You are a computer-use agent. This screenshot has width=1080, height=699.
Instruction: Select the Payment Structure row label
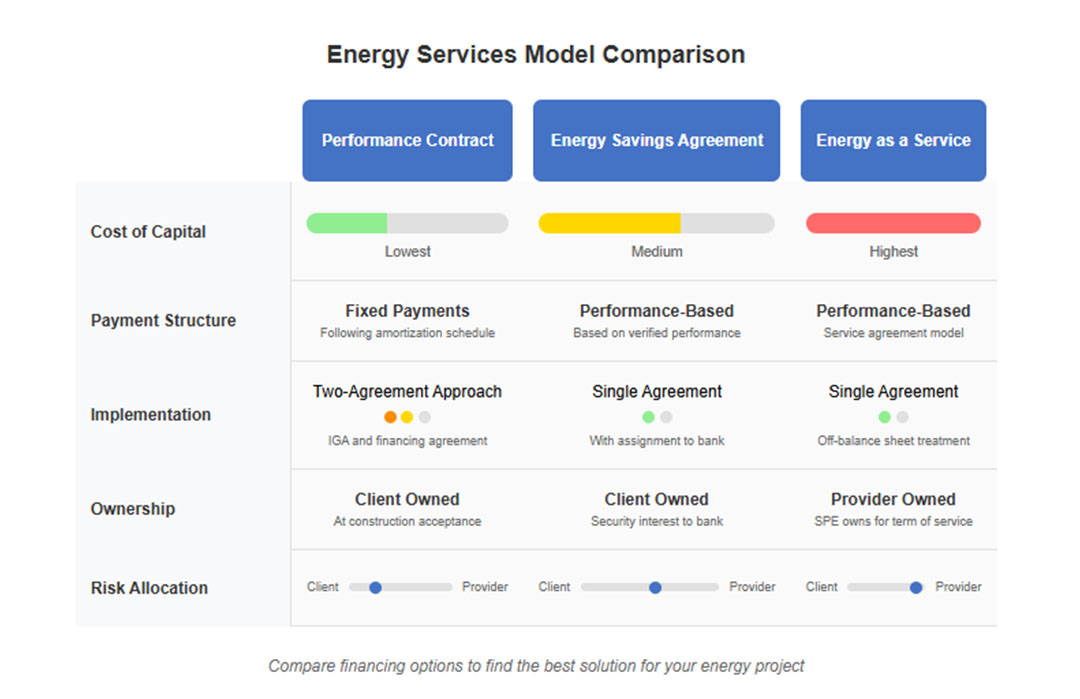[163, 320]
